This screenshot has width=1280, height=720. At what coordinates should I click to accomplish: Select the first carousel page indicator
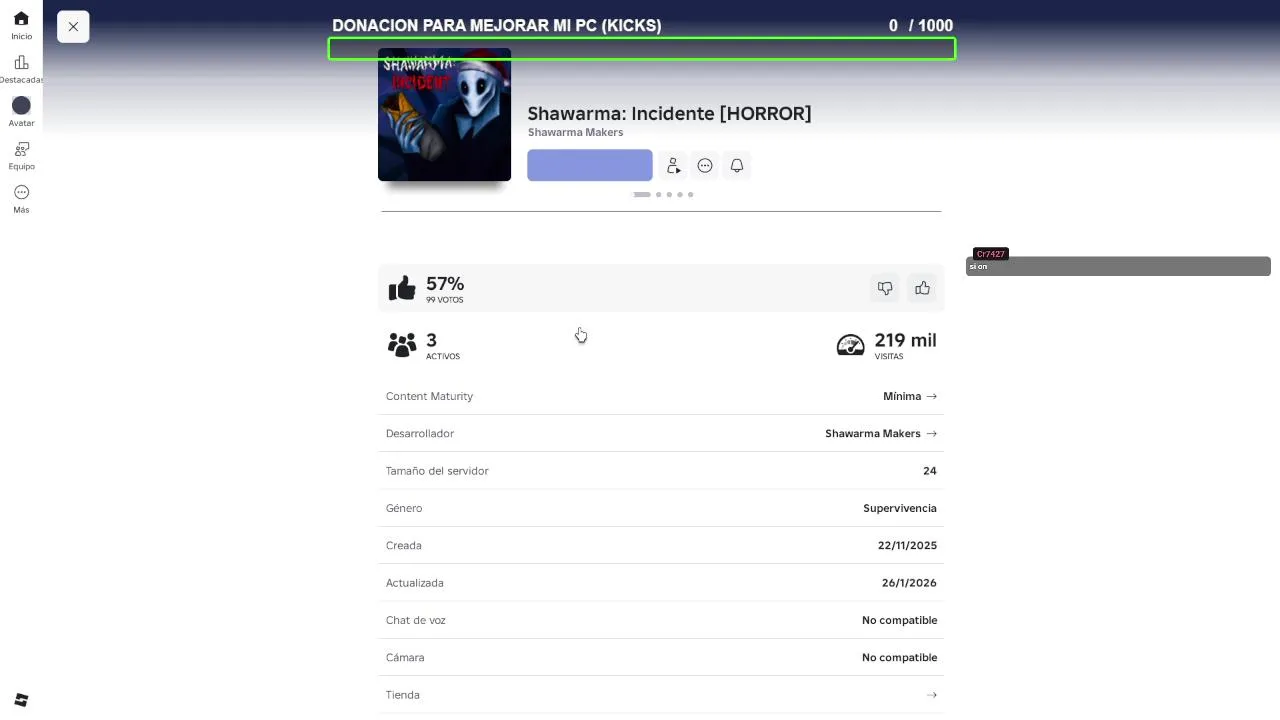tap(642, 194)
